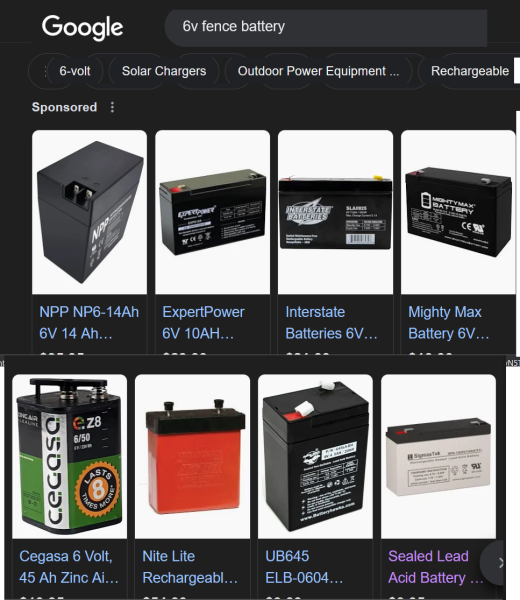Open the 'Cegasa 6 Volt, 45 Ah Zinc Air' link
This screenshot has width=520, height=600.
[x=69, y=567]
